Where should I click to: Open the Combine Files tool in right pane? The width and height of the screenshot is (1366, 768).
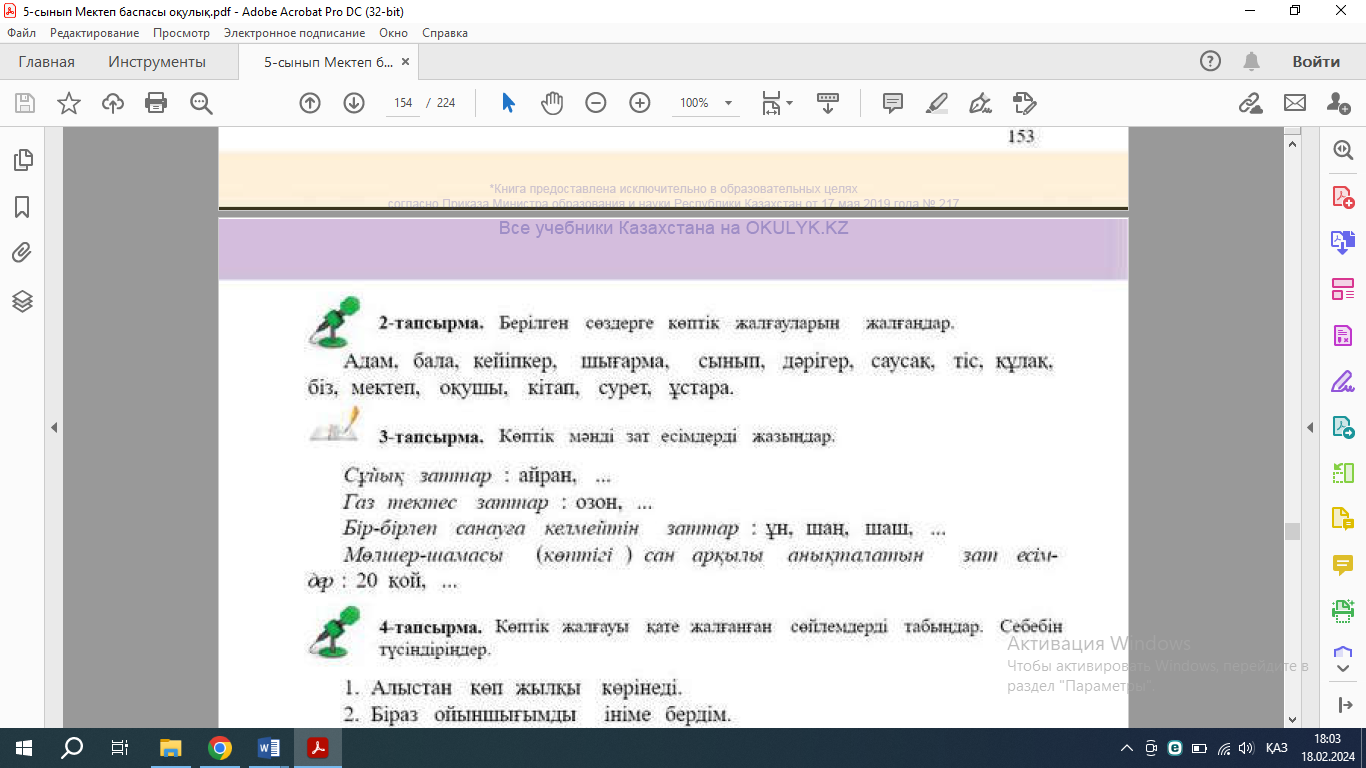pos(1343,242)
